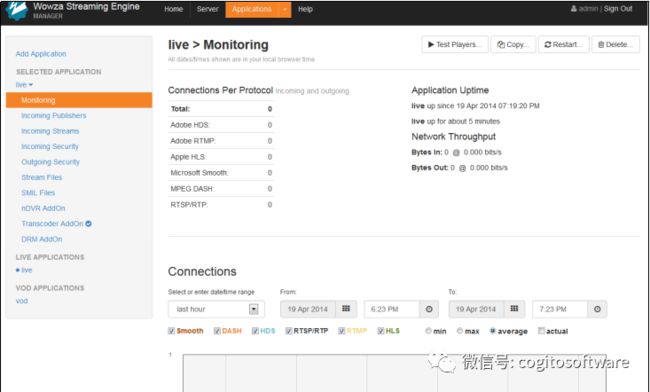Open the Server menu
This screenshot has height=392, width=650.
[x=207, y=9]
